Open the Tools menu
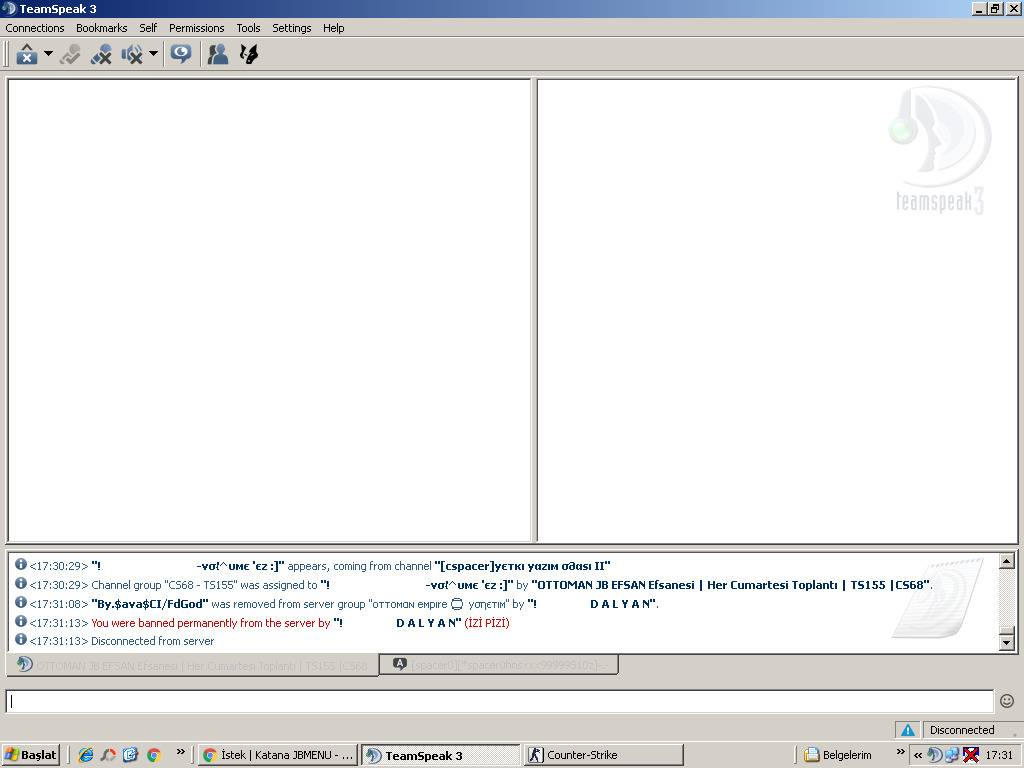The height and width of the screenshot is (768, 1024). [248, 28]
